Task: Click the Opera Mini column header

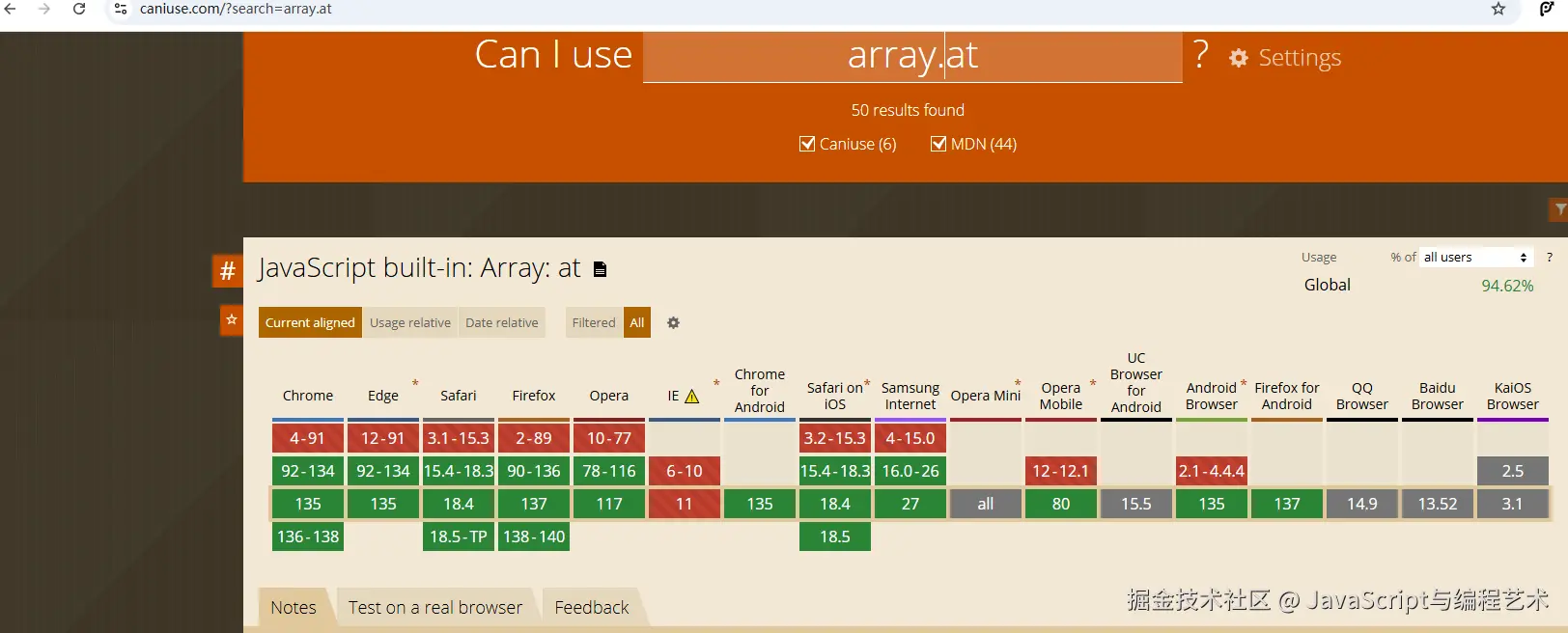Action: click(x=986, y=396)
